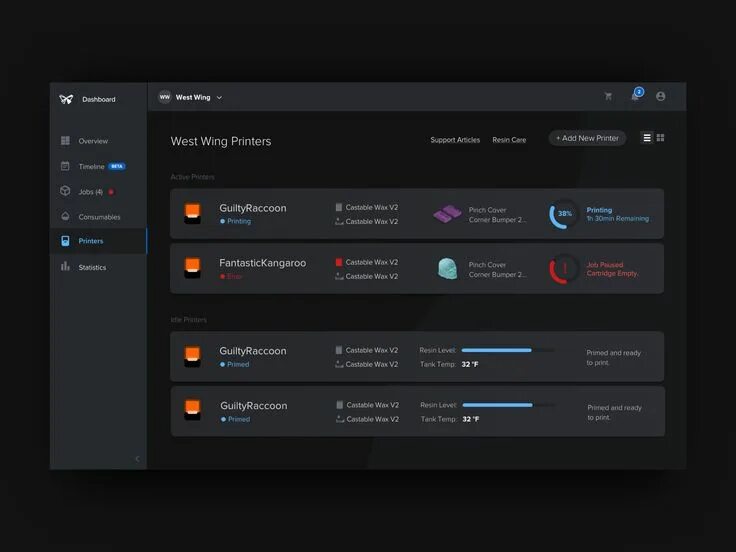The width and height of the screenshot is (736, 552).
Task: Open the printing GuiltyRaccoon printer name
Action: (253, 208)
